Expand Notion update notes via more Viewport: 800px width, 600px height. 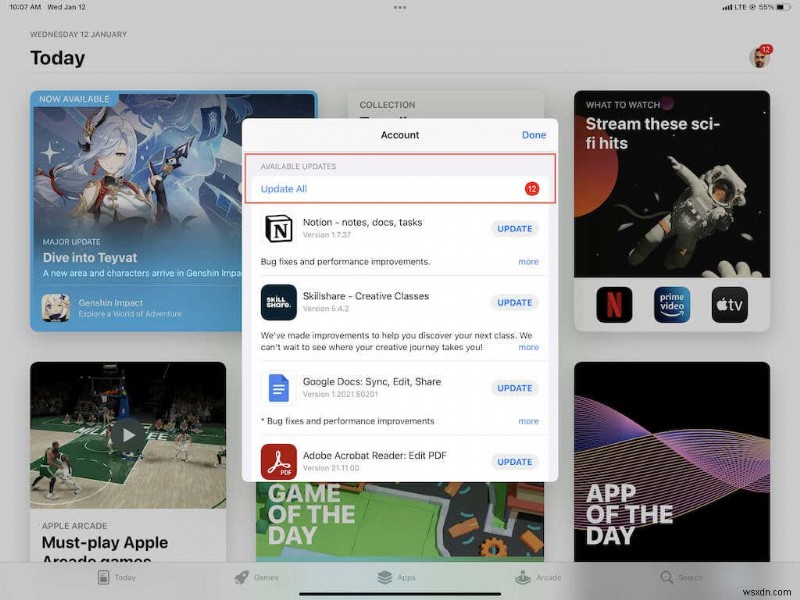[x=529, y=263]
